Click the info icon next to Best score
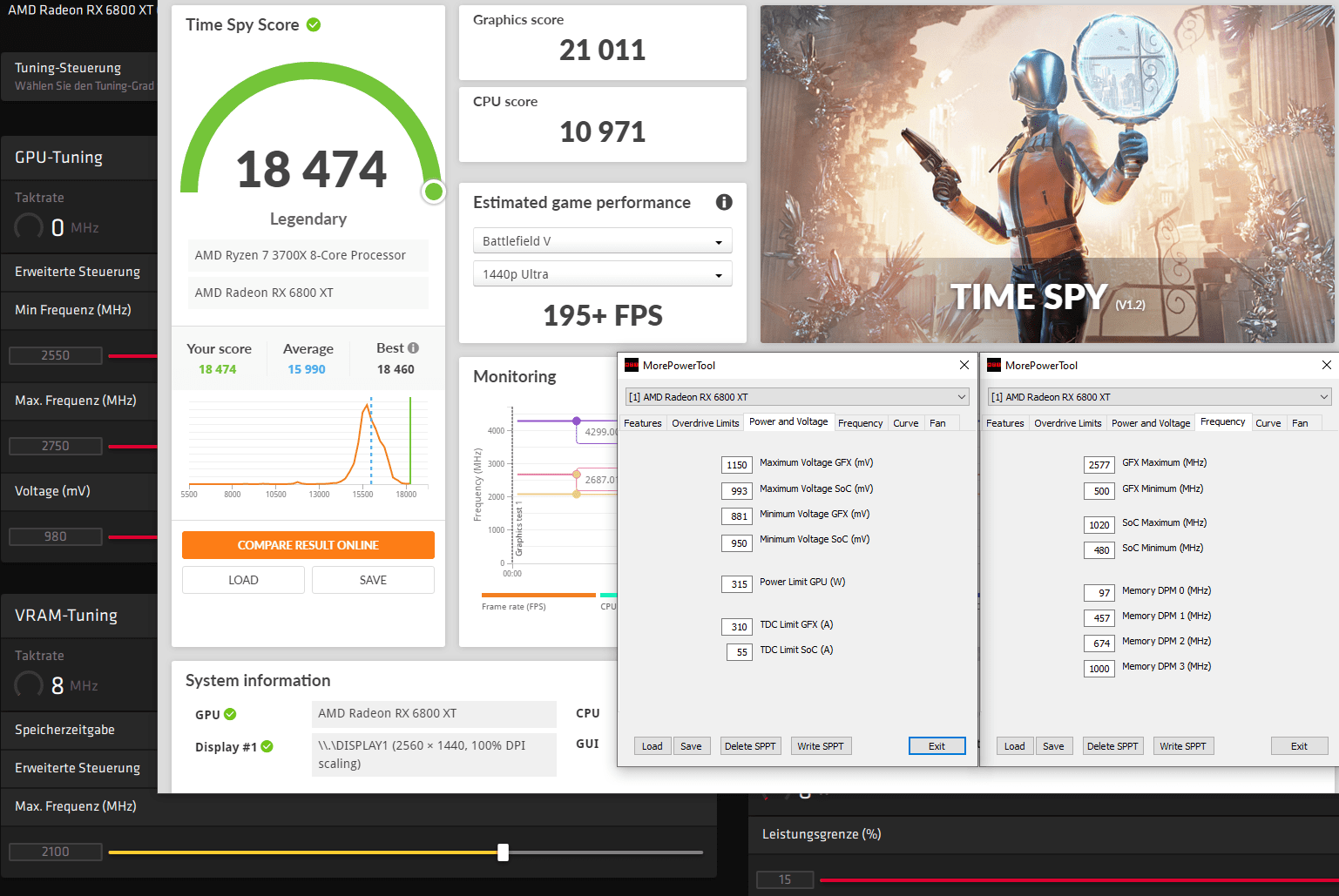This screenshot has width=1339, height=896. pyautogui.click(x=413, y=347)
